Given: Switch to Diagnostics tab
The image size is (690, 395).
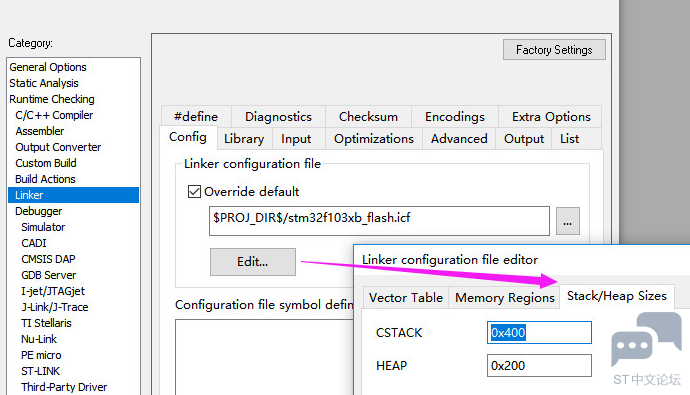Looking at the screenshot, I should (278, 117).
